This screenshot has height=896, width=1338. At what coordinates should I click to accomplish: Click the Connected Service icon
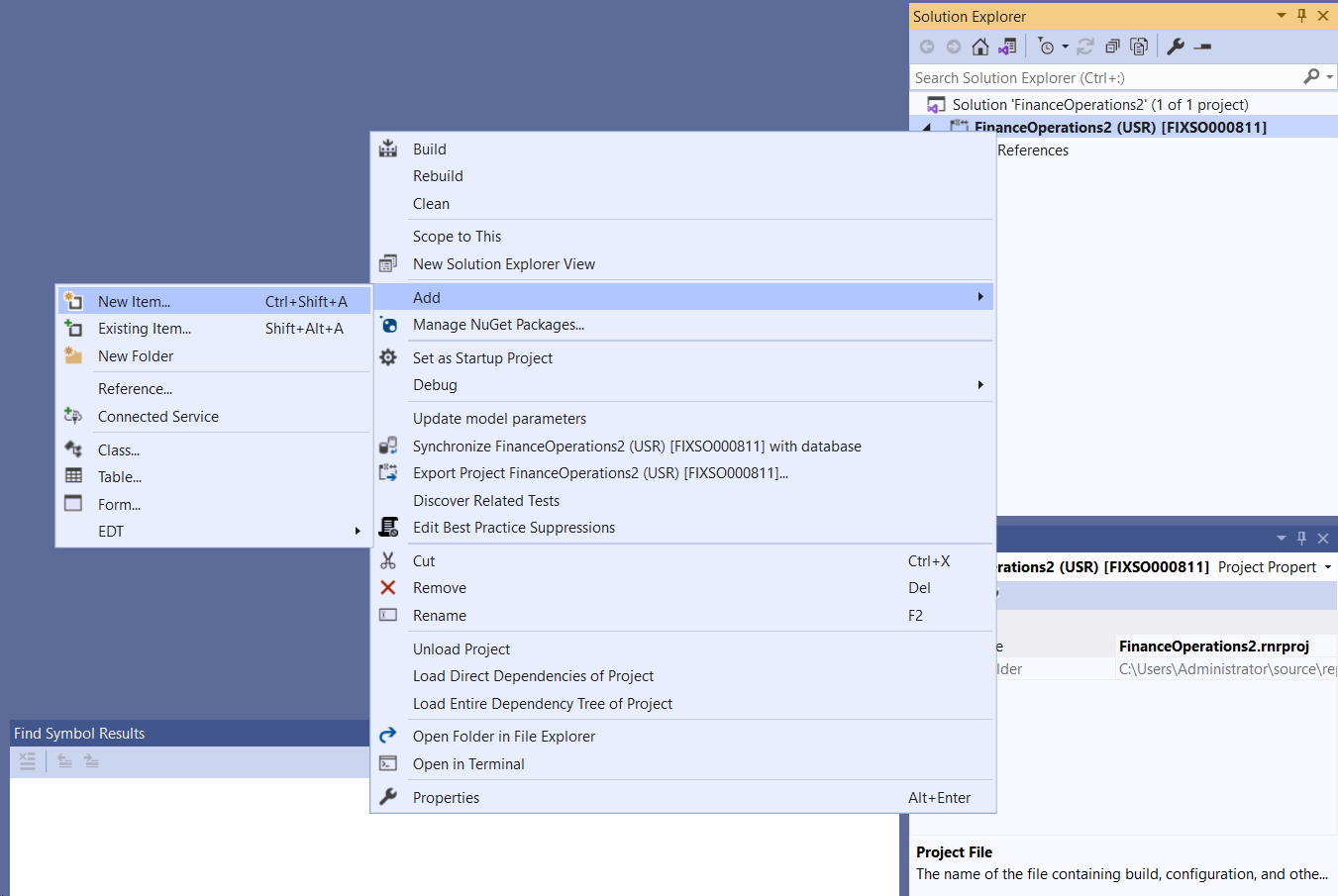click(x=73, y=416)
